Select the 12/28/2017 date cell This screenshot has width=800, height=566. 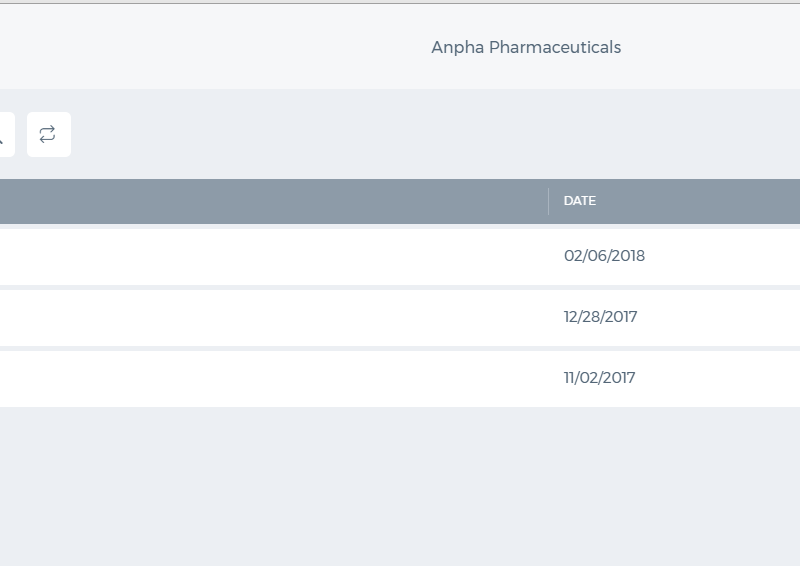(600, 317)
